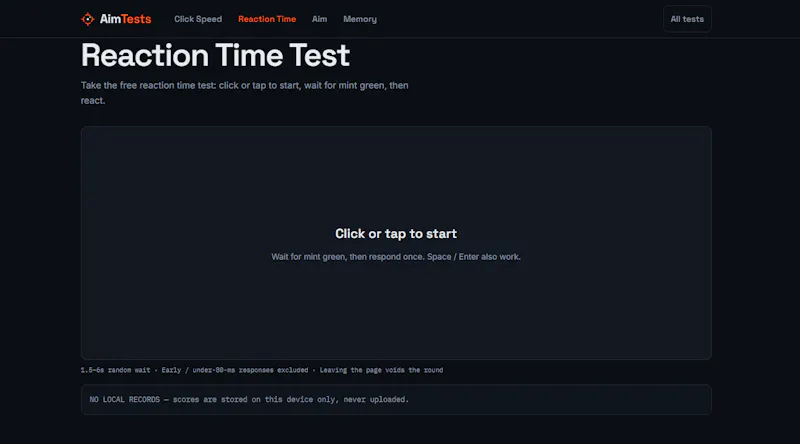Go to the Click Speed test
Screen dimensions: 800x444
pos(198,19)
